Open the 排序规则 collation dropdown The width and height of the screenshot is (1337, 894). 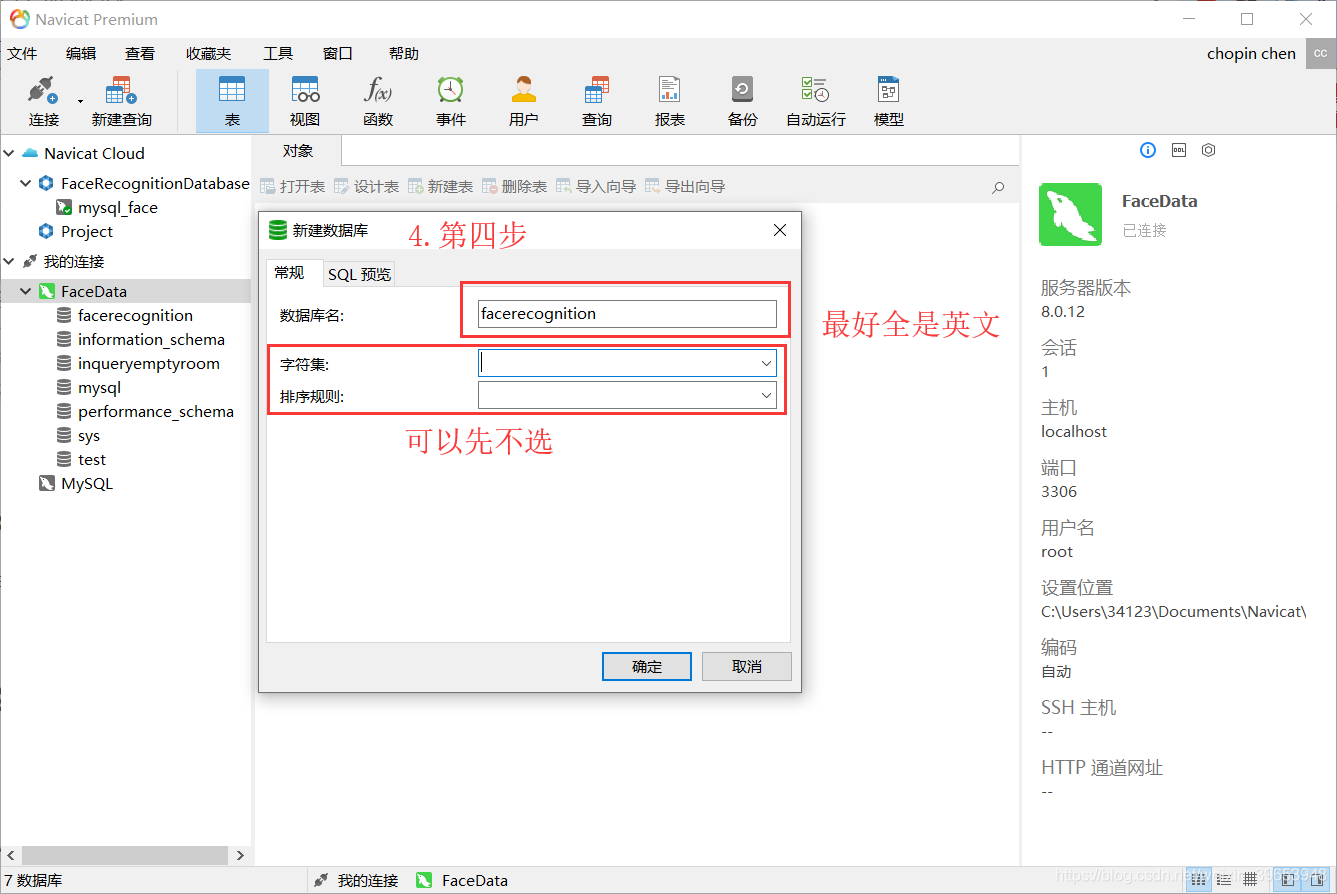(766, 394)
